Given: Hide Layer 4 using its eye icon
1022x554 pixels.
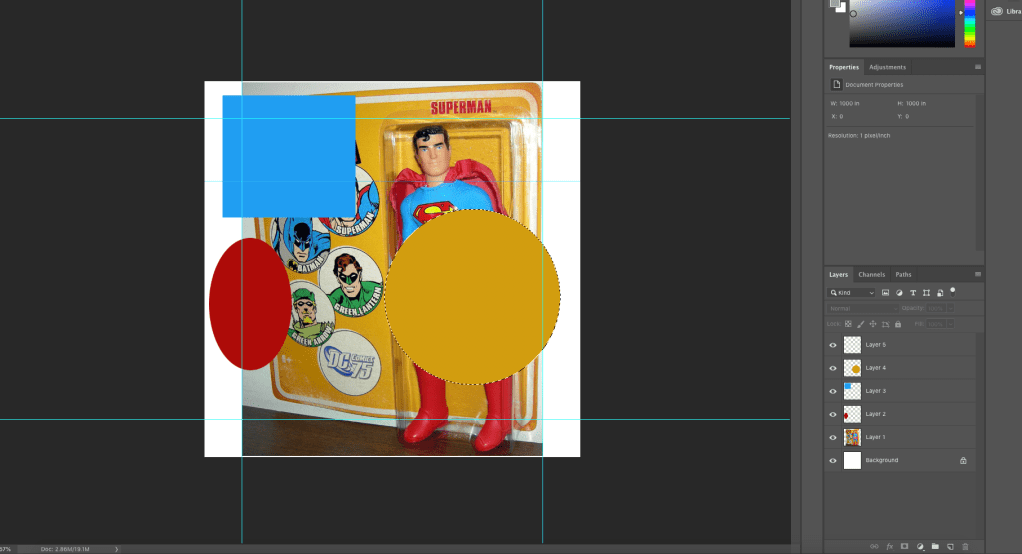Looking at the screenshot, I should tap(833, 368).
